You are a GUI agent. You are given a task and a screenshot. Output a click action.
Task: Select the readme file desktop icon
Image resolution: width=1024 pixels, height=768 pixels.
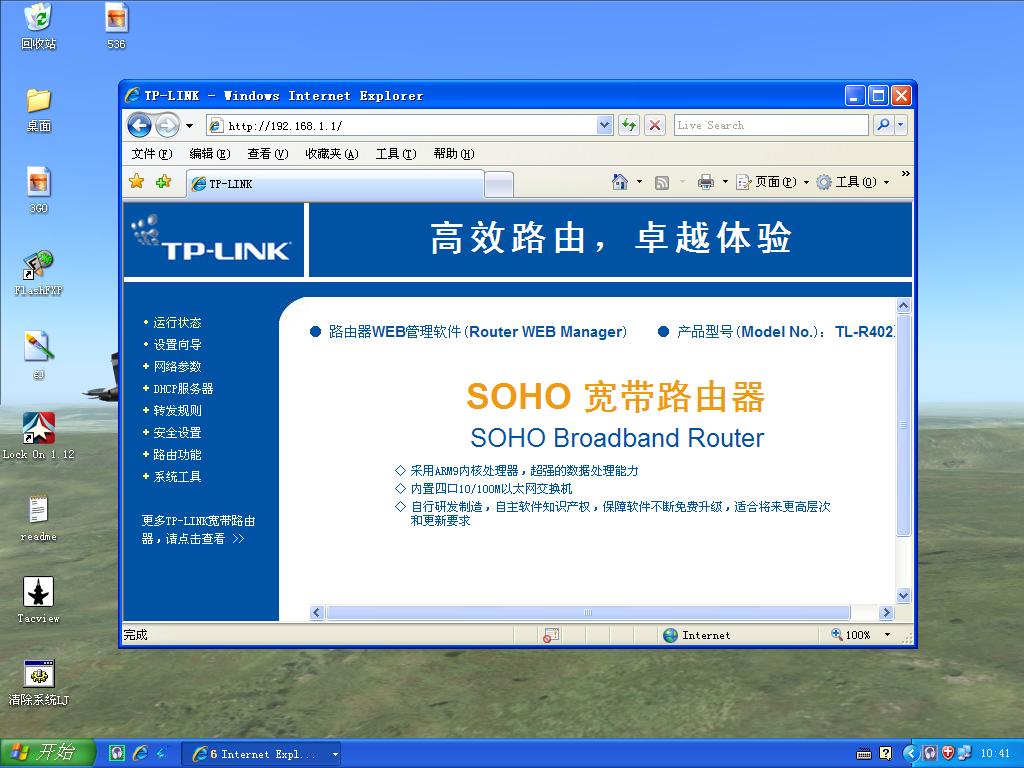[x=39, y=519]
